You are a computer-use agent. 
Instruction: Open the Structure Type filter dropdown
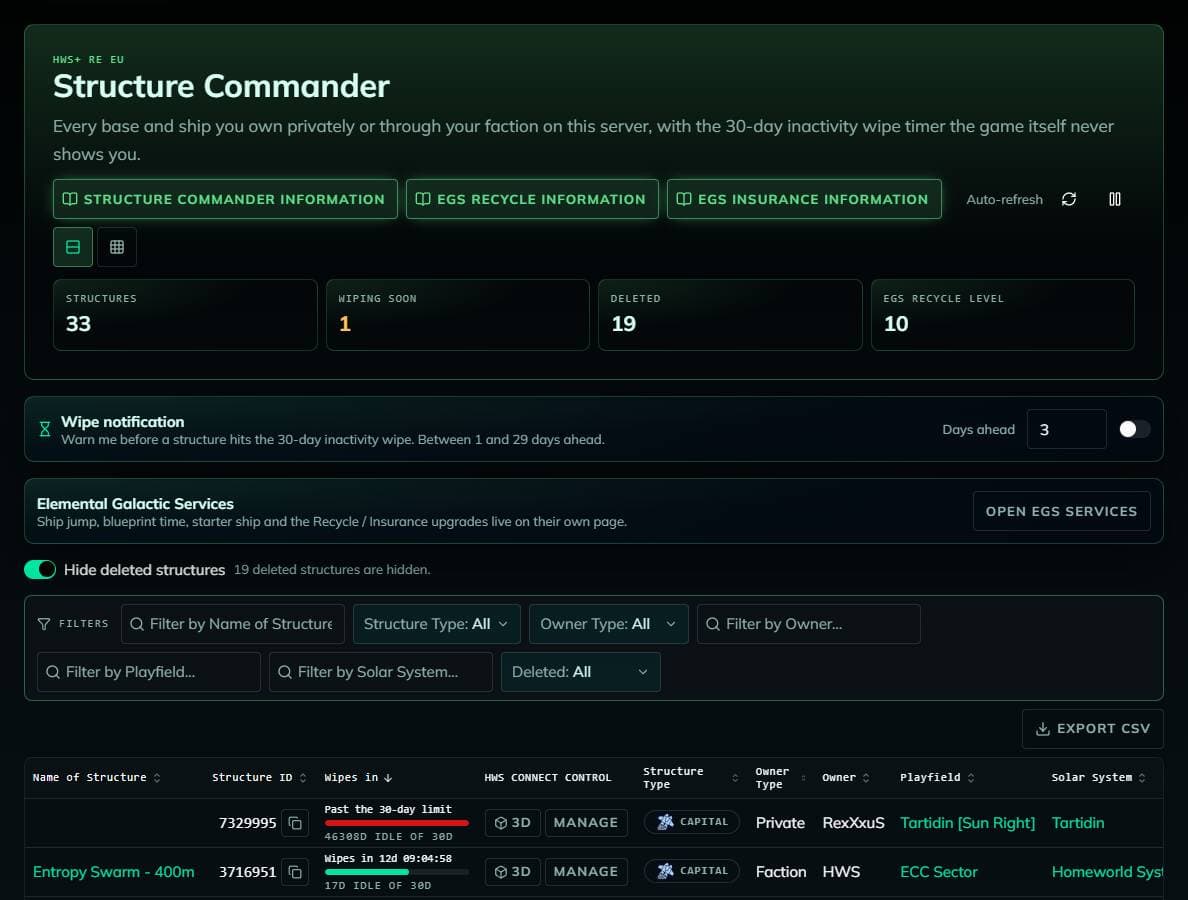[x=436, y=624]
